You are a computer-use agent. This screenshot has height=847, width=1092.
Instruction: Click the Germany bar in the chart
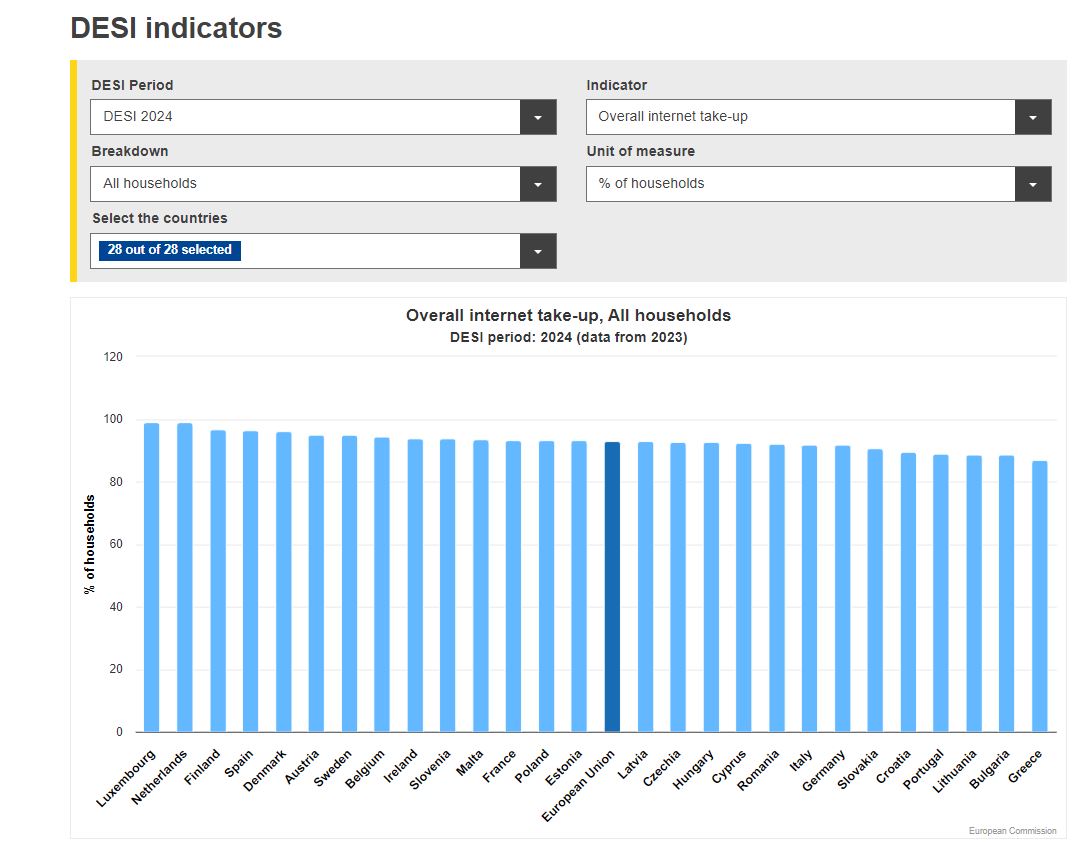(843, 589)
